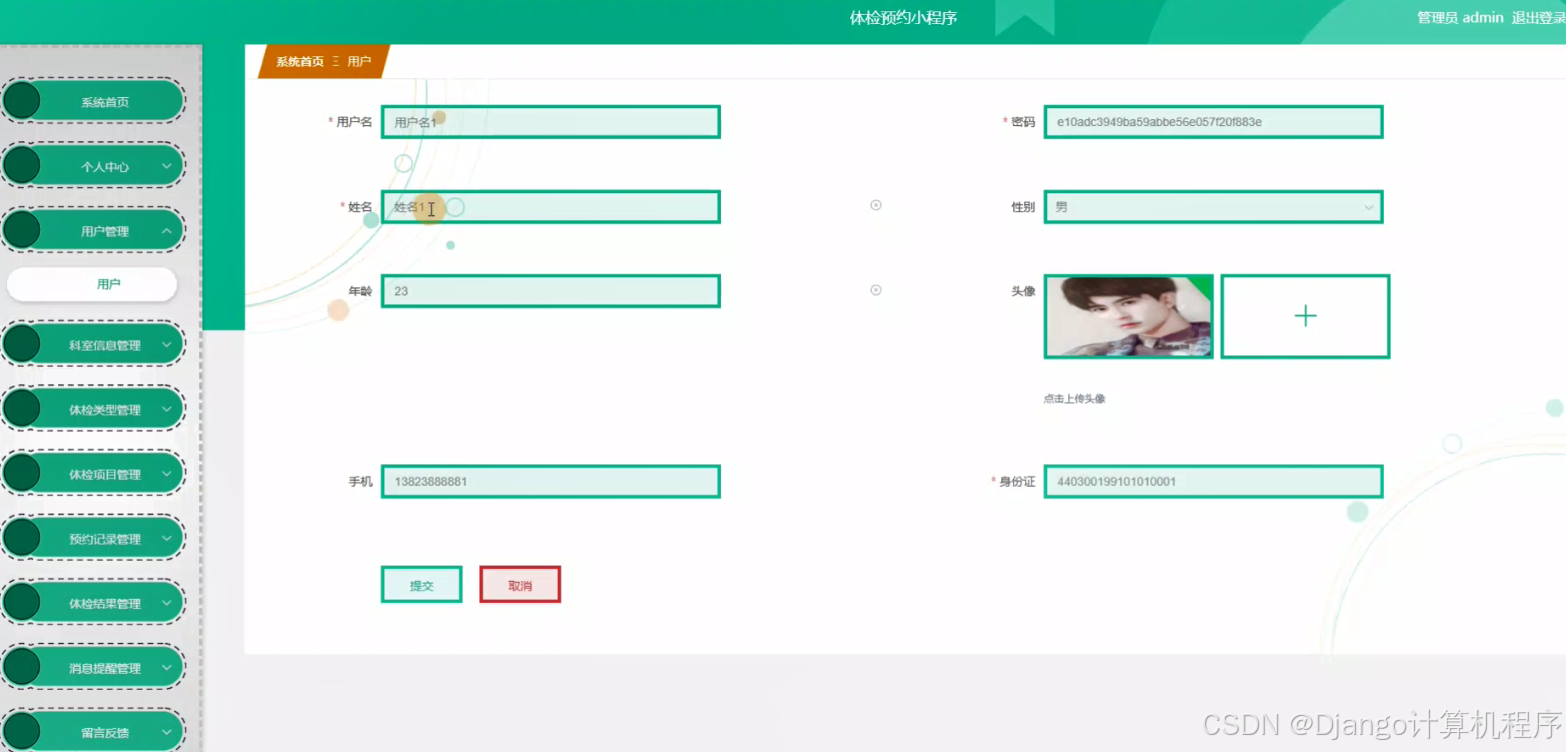Click the 提交 submit button

[420, 584]
